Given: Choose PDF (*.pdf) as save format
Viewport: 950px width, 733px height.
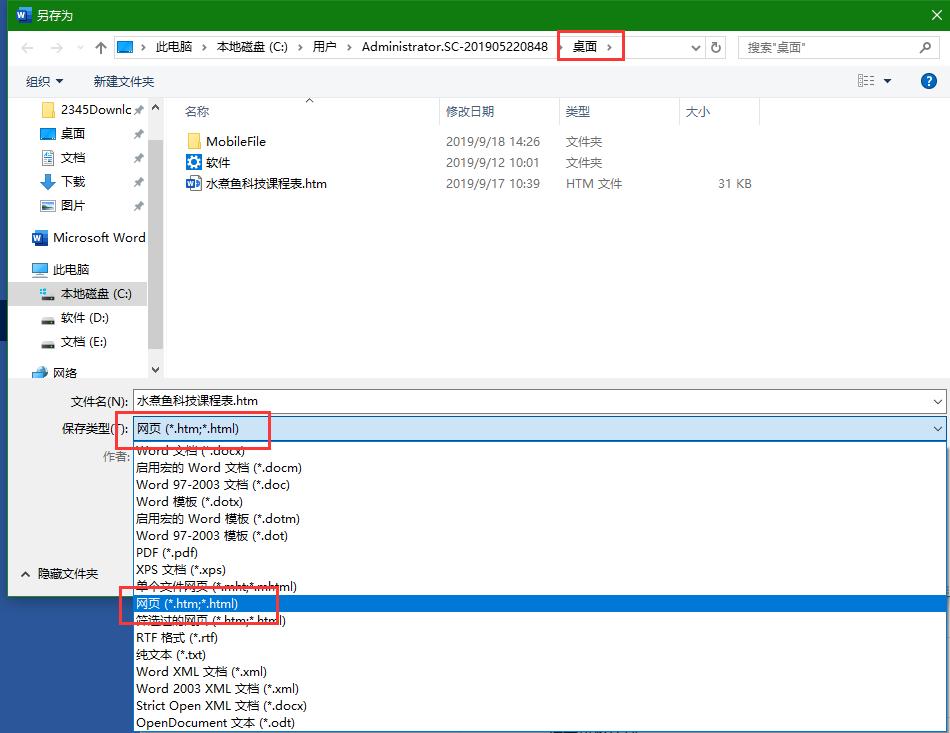Looking at the screenshot, I should coord(166,552).
